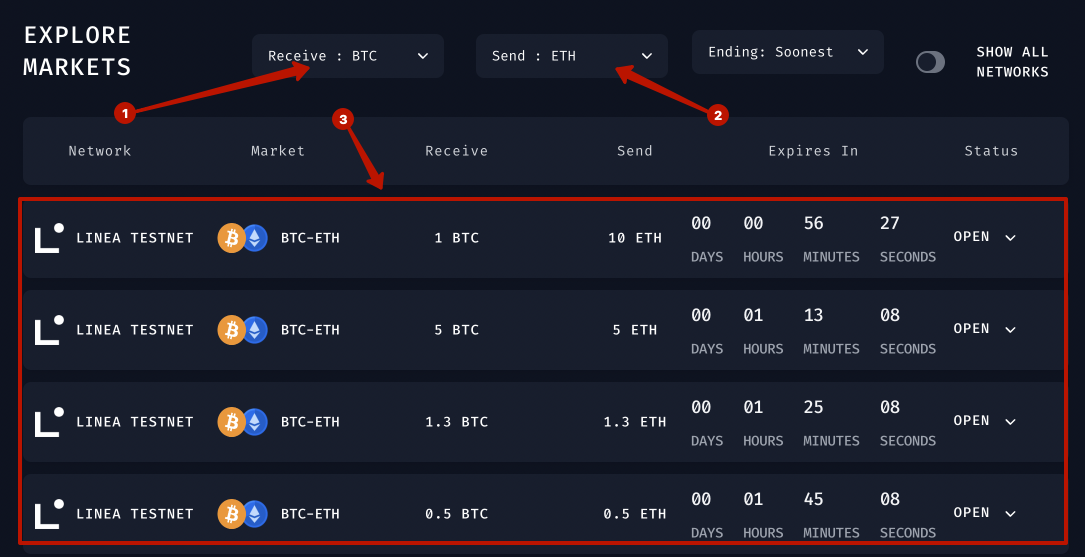The height and width of the screenshot is (557, 1085).
Task: Click Linea logo in the 5 BTC row
Action: tap(49, 330)
